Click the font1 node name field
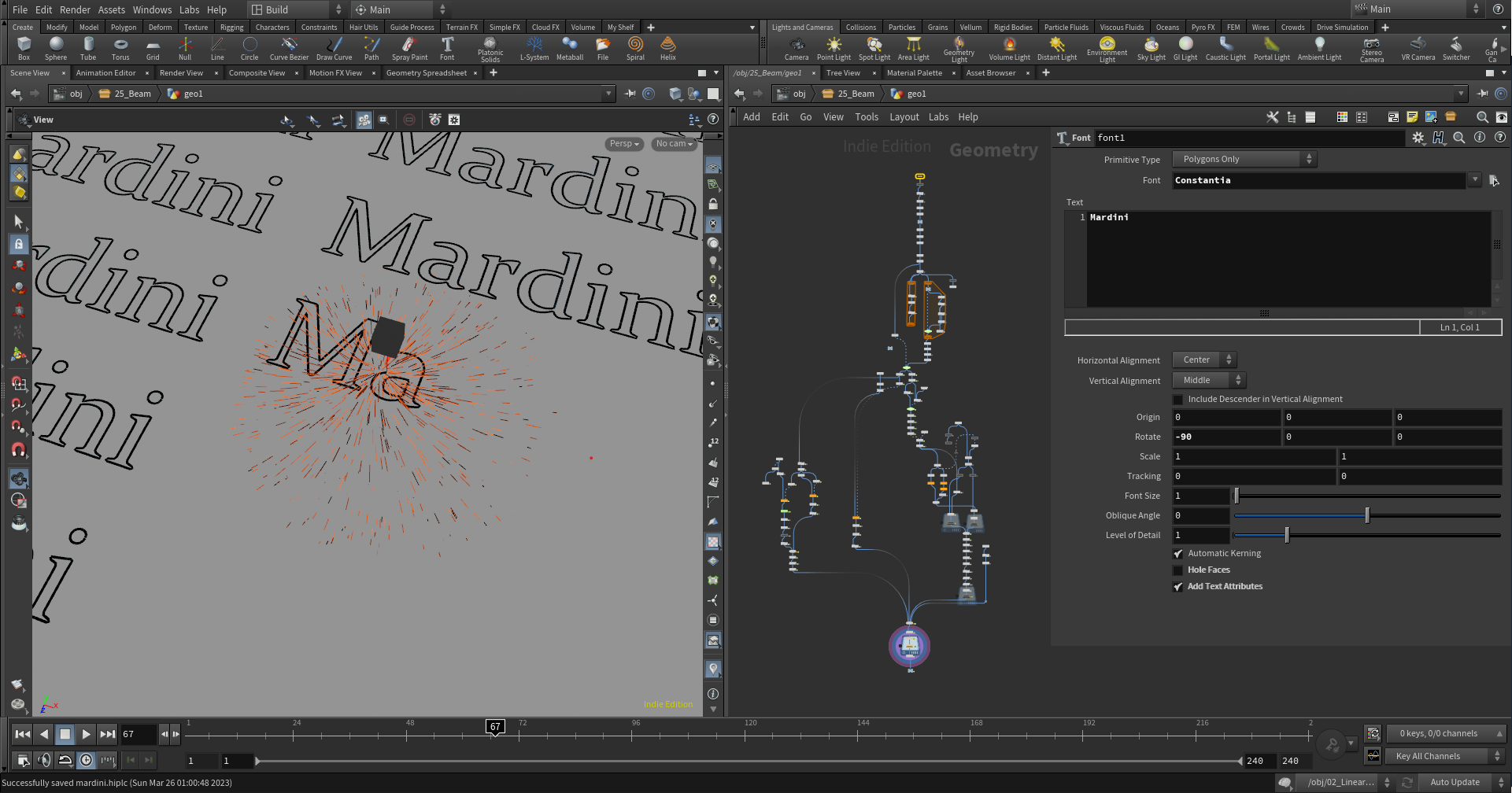 click(x=1249, y=138)
